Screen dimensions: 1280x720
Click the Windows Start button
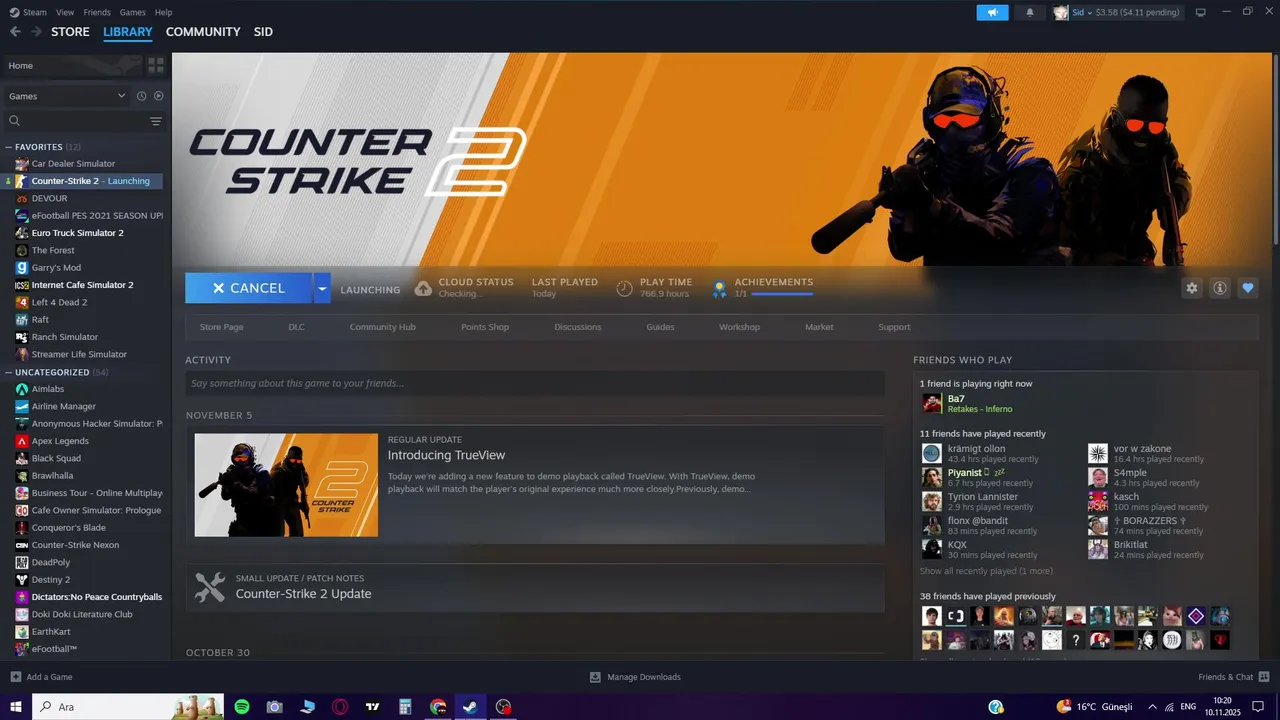[x=16, y=707]
